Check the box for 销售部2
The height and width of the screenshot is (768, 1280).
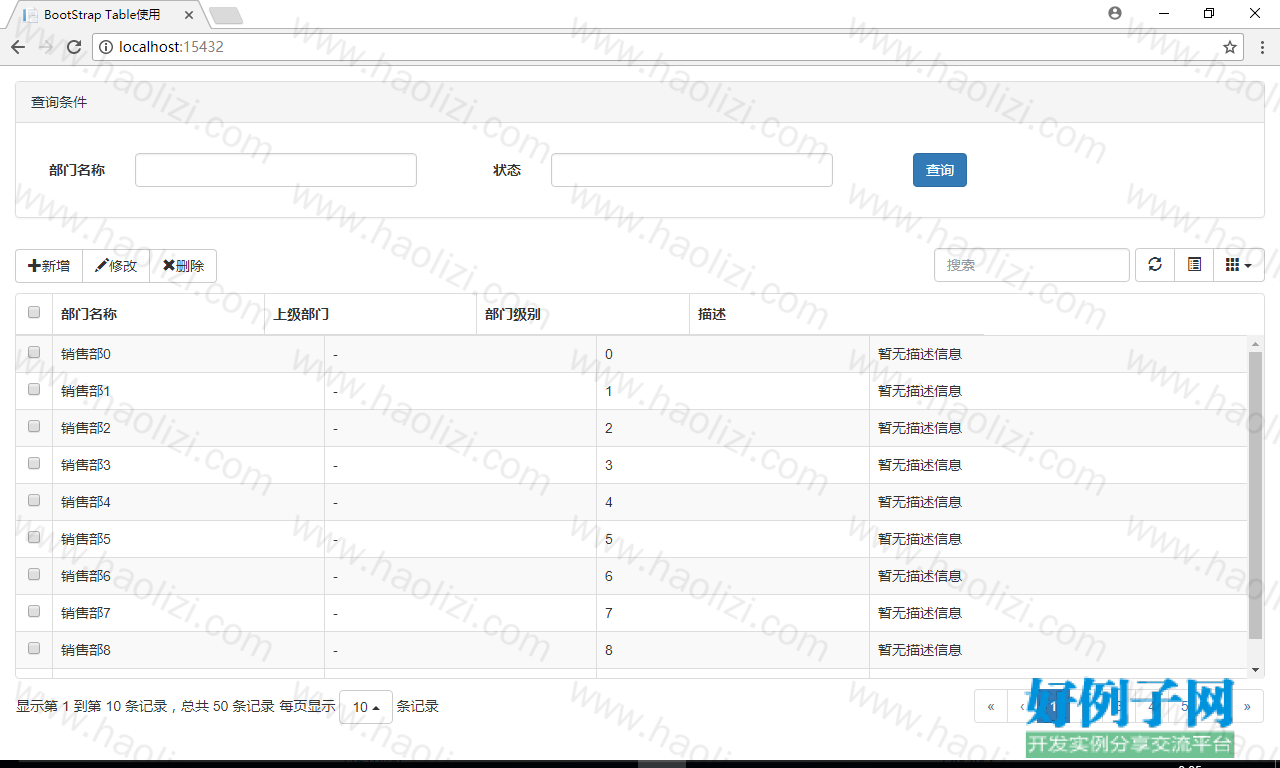pyautogui.click(x=34, y=426)
